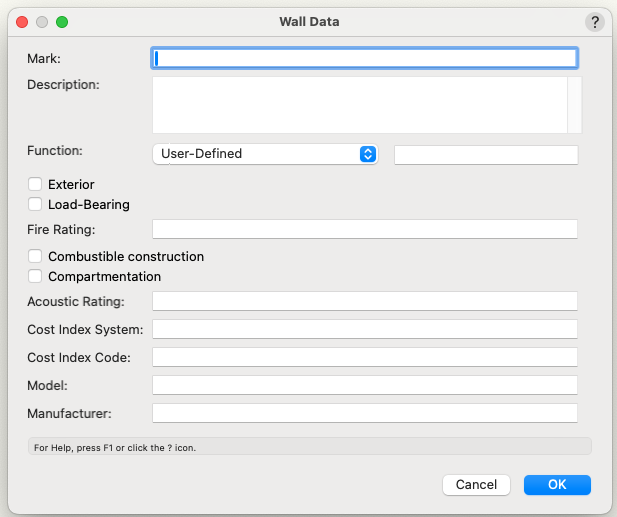Enable the Compartmentation checkbox

tap(36, 276)
